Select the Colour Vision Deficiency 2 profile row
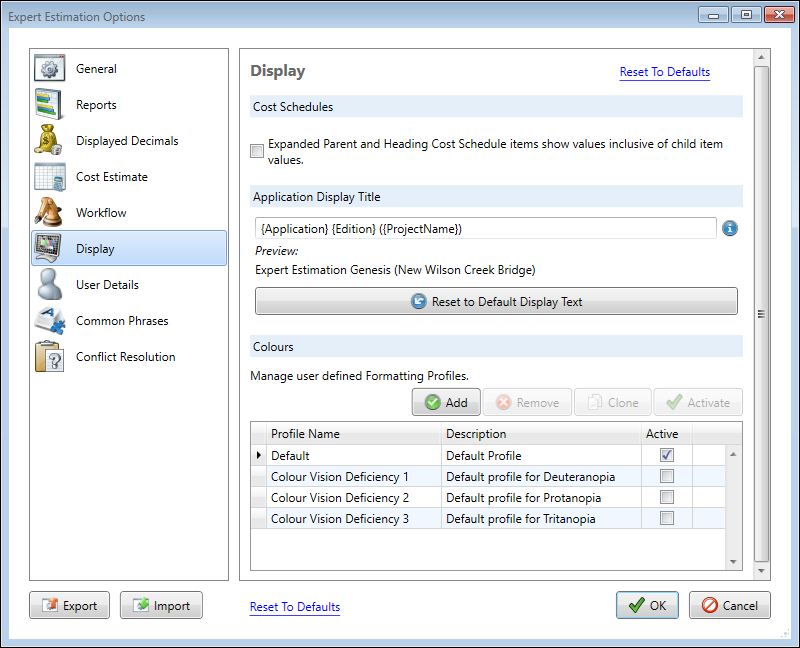 point(340,498)
